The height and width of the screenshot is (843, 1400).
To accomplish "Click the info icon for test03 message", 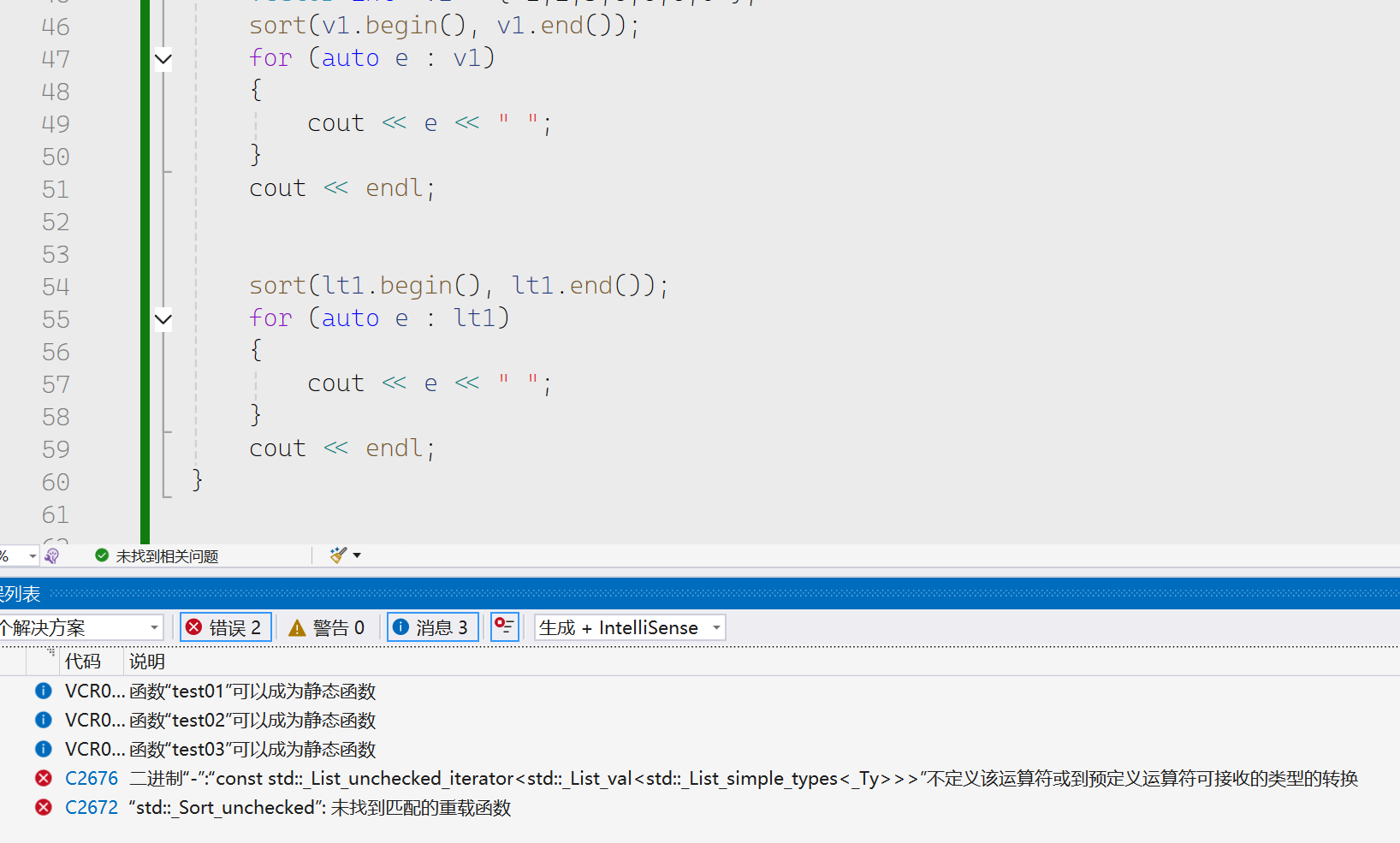I will pos(44,749).
